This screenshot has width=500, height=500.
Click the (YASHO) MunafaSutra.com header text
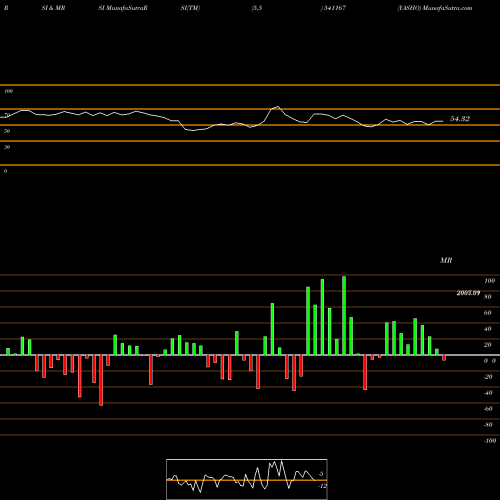(x=435, y=8)
